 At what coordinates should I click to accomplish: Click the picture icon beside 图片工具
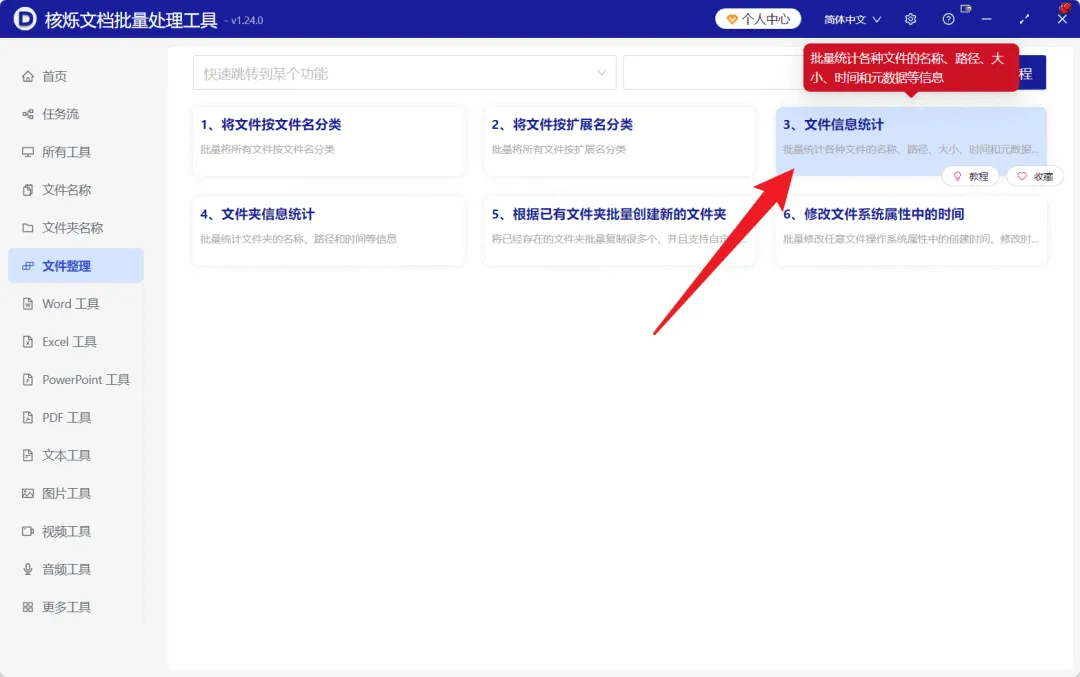[x=28, y=493]
